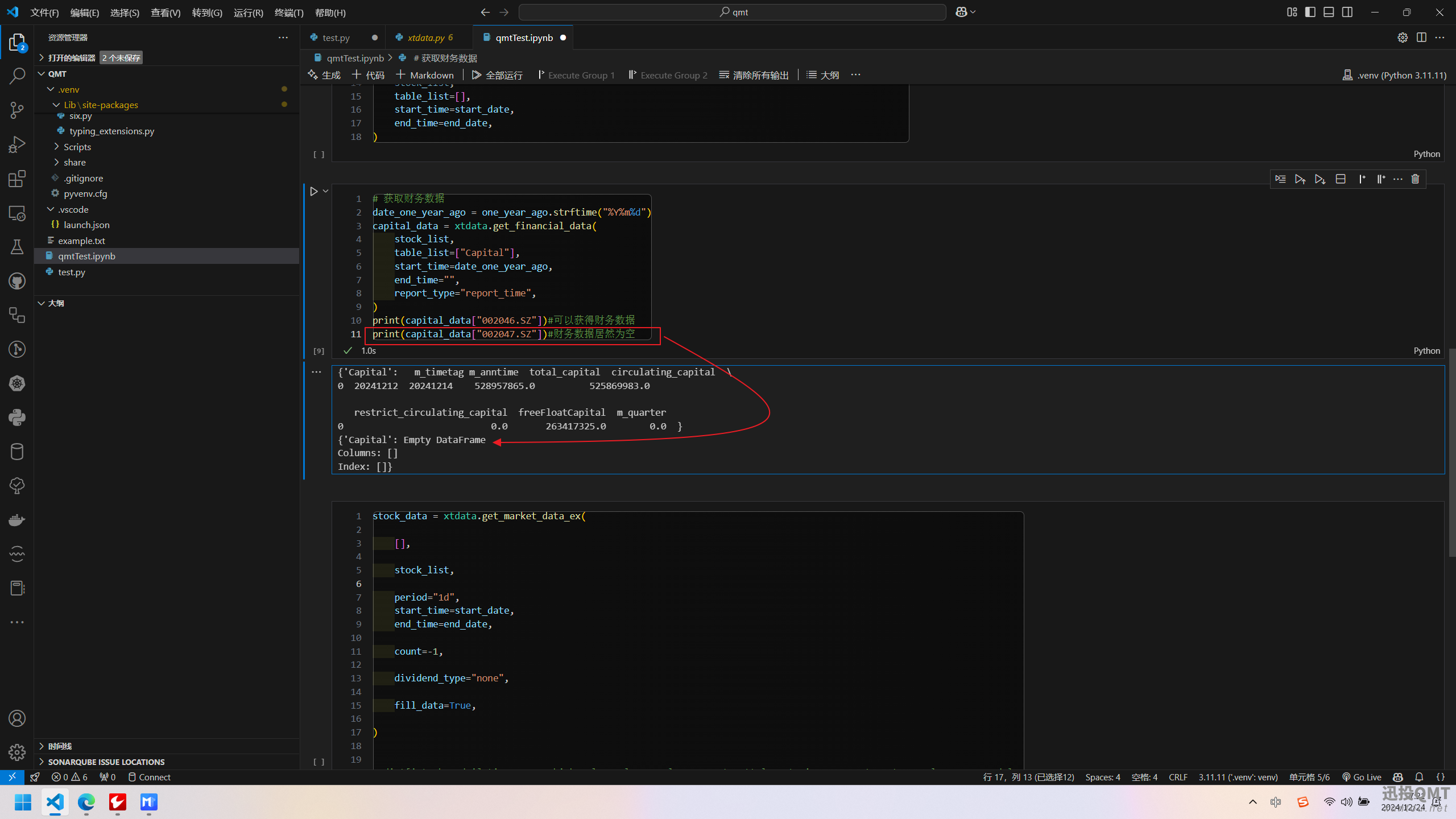This screenshot has width=1456, height=819.
Task: Open the Source Control view icon
Action: 17,110
